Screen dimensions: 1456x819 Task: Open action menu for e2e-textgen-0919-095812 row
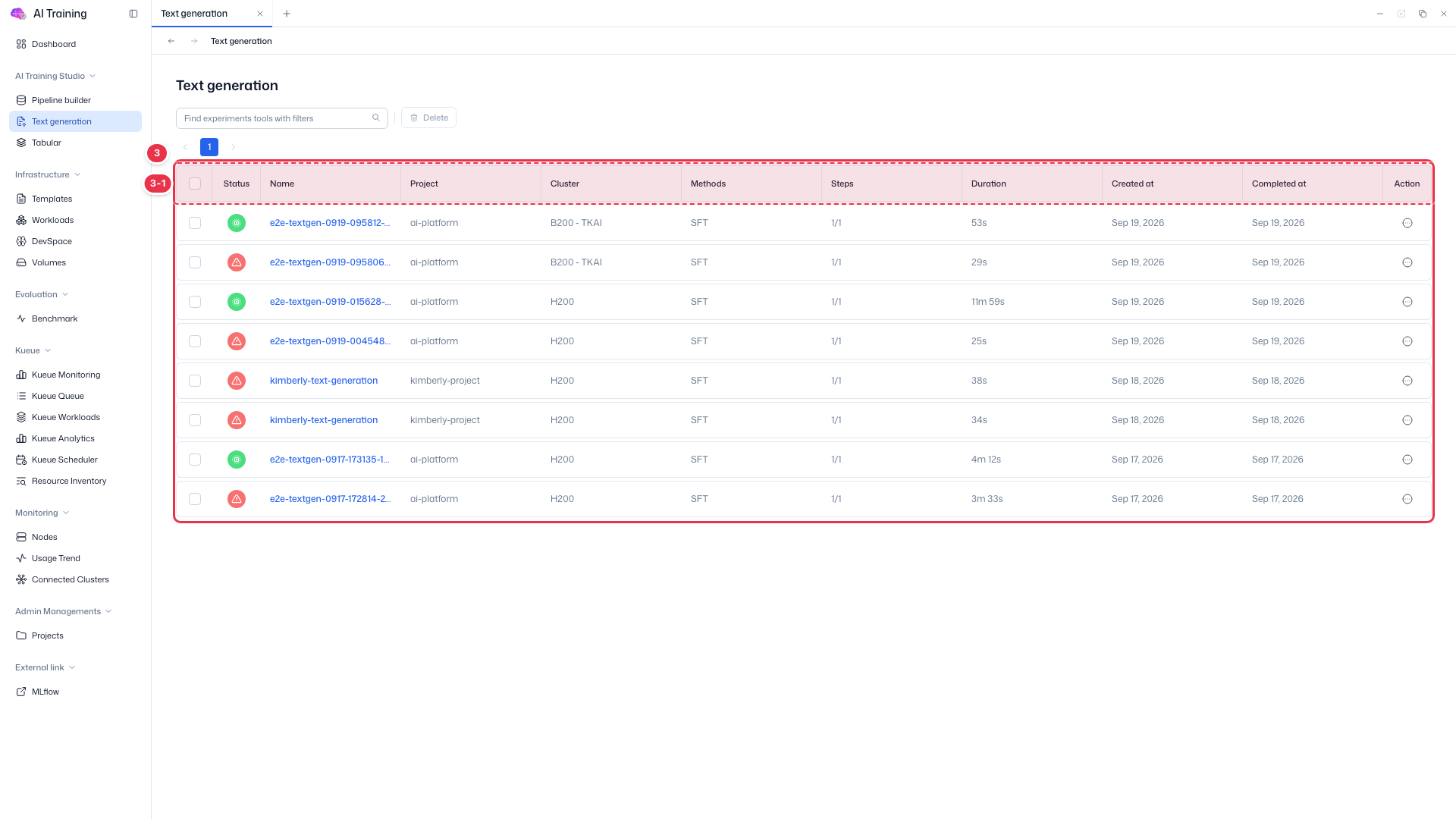point(1407,223)
